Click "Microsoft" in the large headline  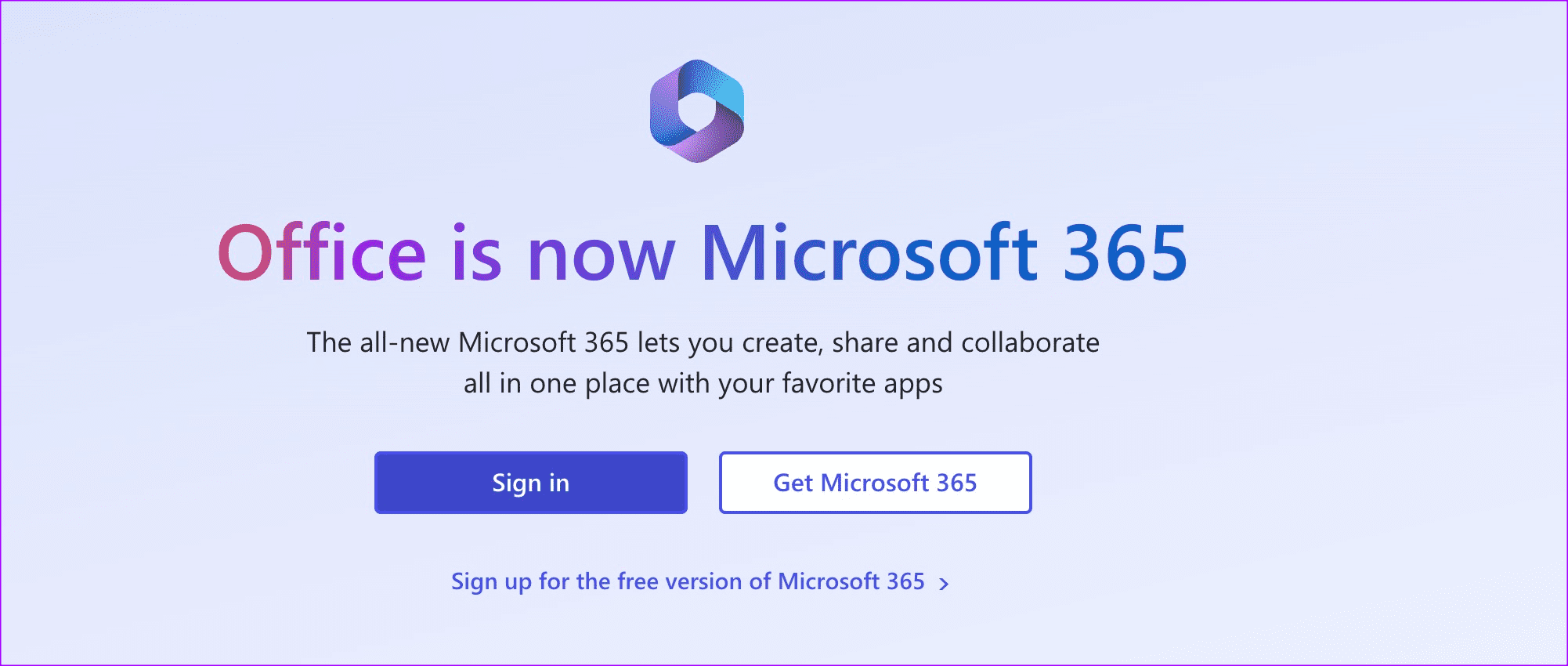click(869, 253)
